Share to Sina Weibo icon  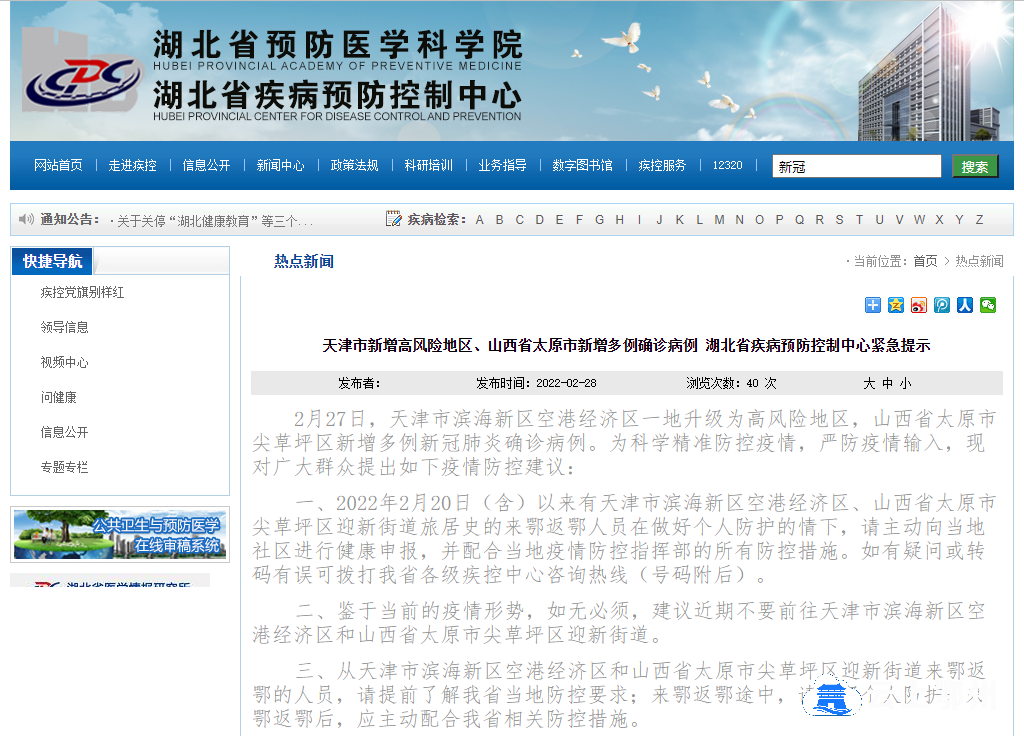[919, 305]
